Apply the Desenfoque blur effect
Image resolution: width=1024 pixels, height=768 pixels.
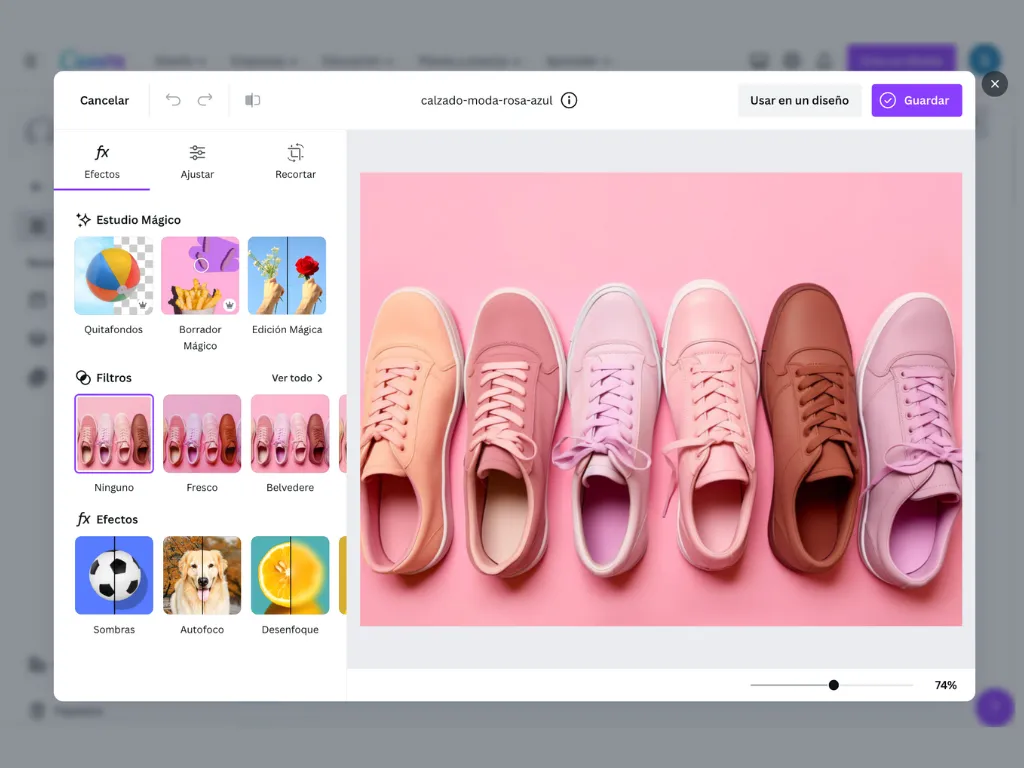tap(290, 575)
